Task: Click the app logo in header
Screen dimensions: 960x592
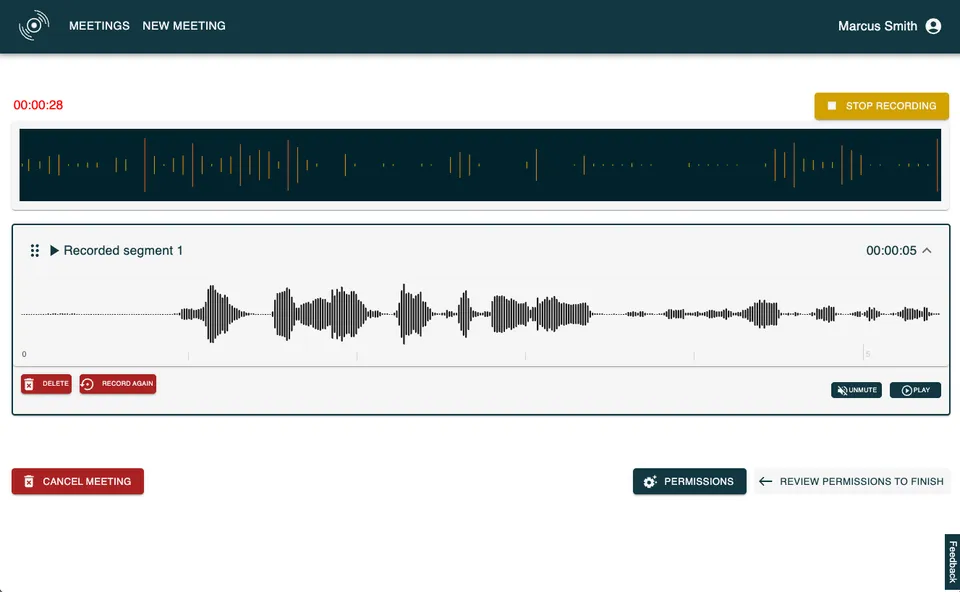Action: pyautogui.click(x=34, y=26)
